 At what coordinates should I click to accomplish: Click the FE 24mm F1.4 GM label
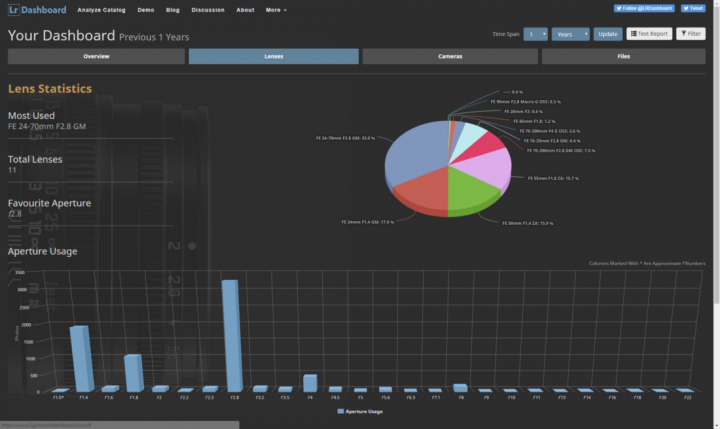[367, 222]
